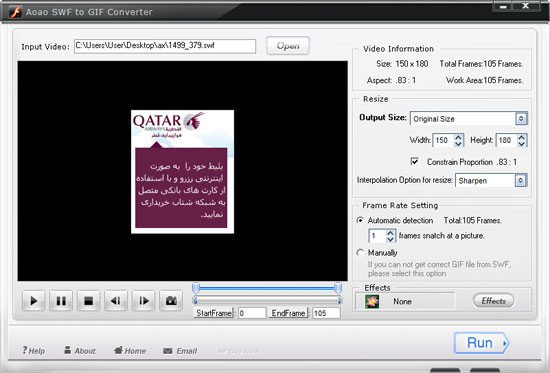
Task: Click the 'Size: 150 x 180' text
Action: [402, 64]
